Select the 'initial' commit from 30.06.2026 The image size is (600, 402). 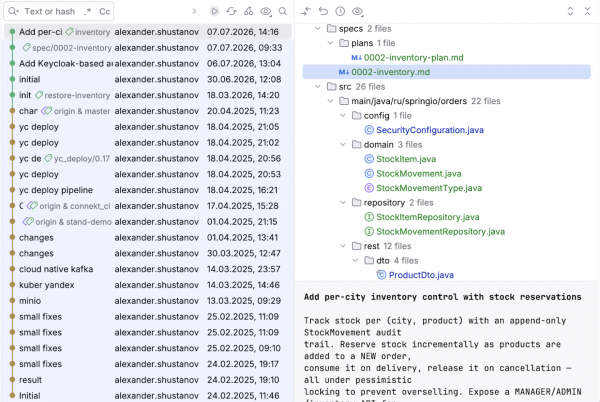coord(147,80)
